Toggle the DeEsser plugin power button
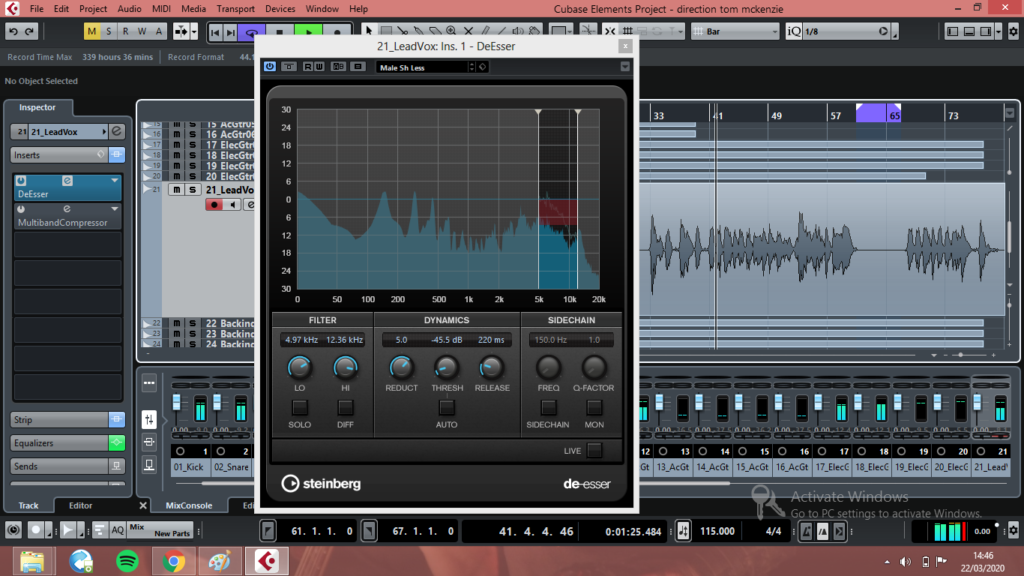The image size is (1024, 576). point(270,67)
